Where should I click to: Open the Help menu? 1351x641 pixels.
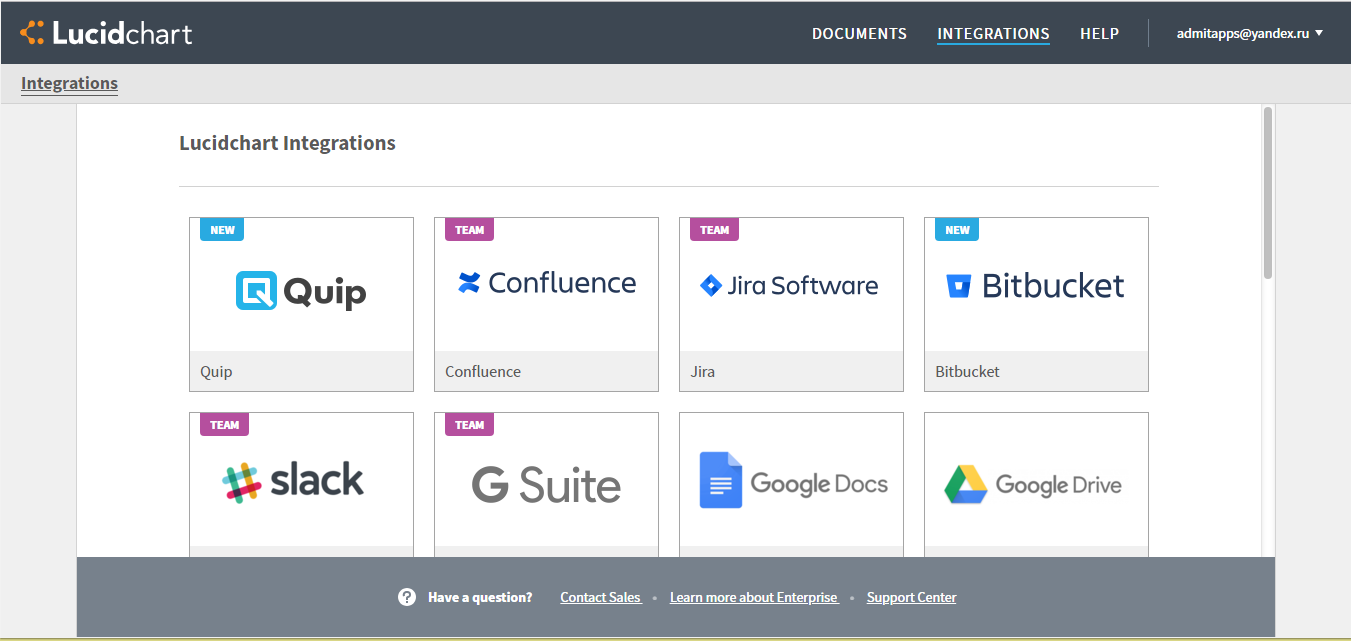1099,34
